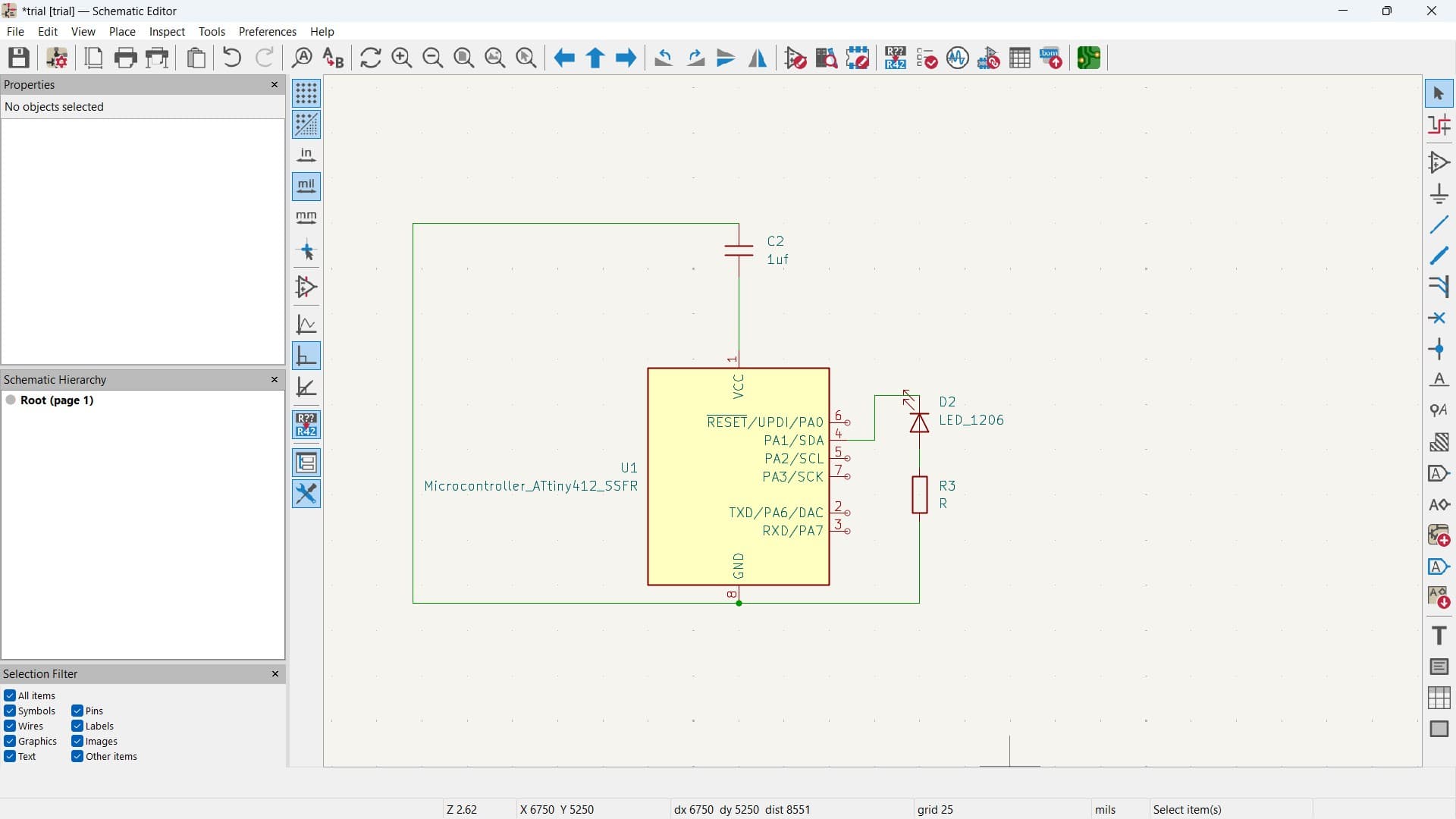The image size is (1456, 819).
Task: Close the Properties panel
Action: (275, 85)
